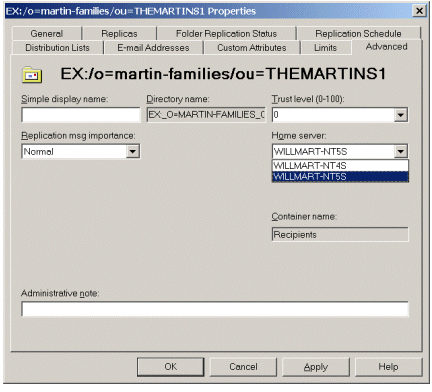Click the Administrative note label

[60, 293]
